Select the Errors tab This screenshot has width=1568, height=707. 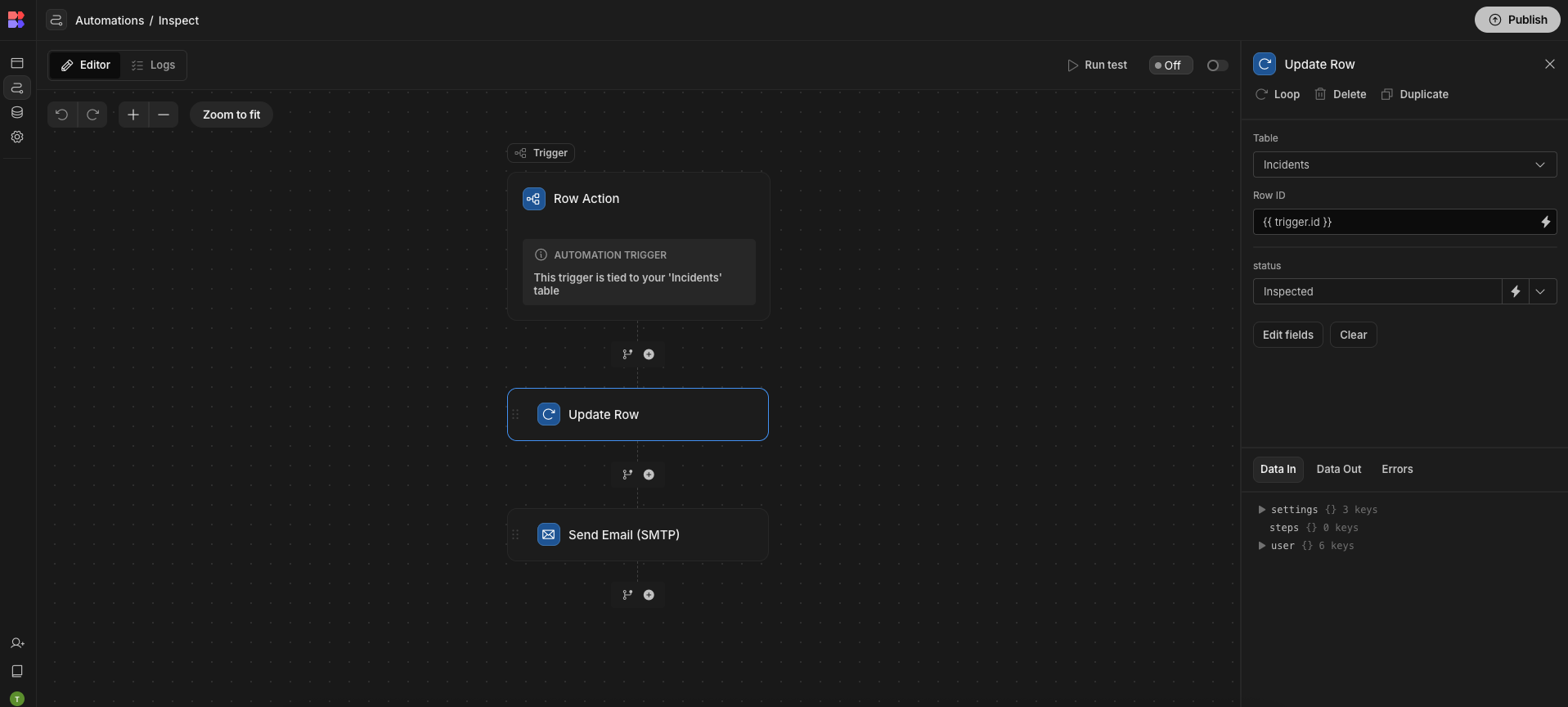pos(1397,469)
